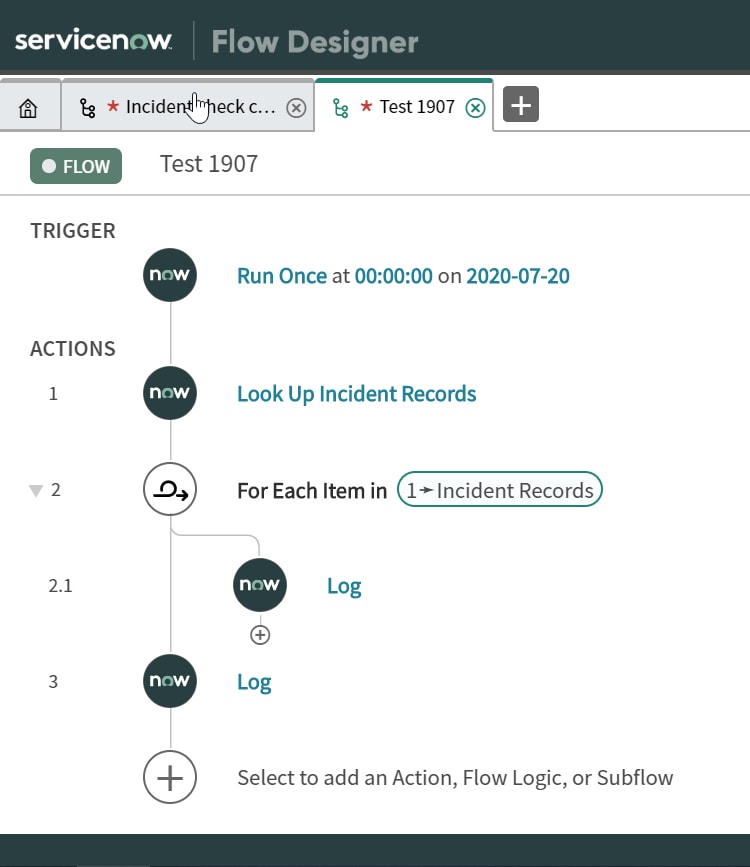Click Select to add an Action text
This screenshot has height=867, width=750.
click(x=455, y=778)
